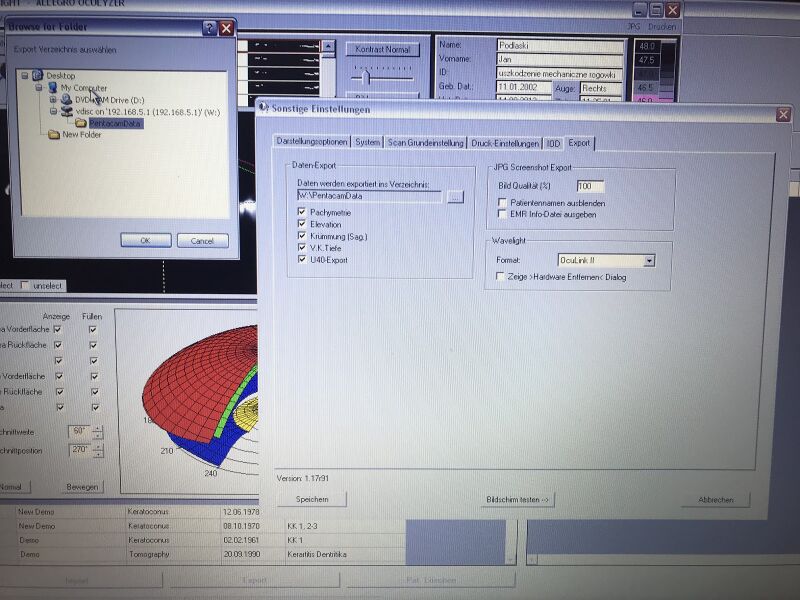Uncheck the Pachymetrie export checkbox
Viewport: 800px width, 600px height.
[302, 213]
